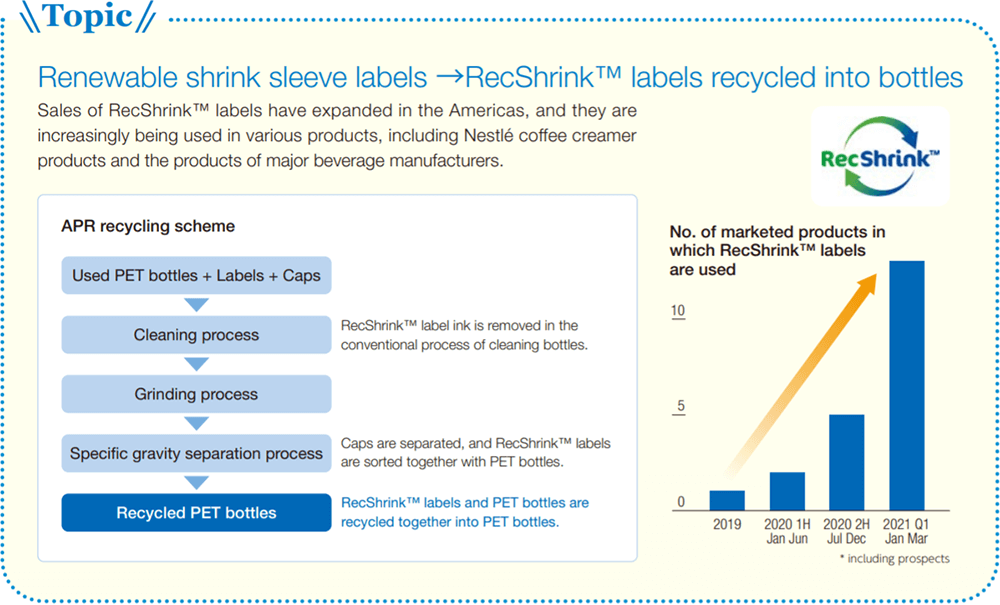The height and width of the screenshot is (605, 1000).
Task: Click the 2020 1H Jan Jun bar
Action: pyautogui.click(x=787, y=491)
